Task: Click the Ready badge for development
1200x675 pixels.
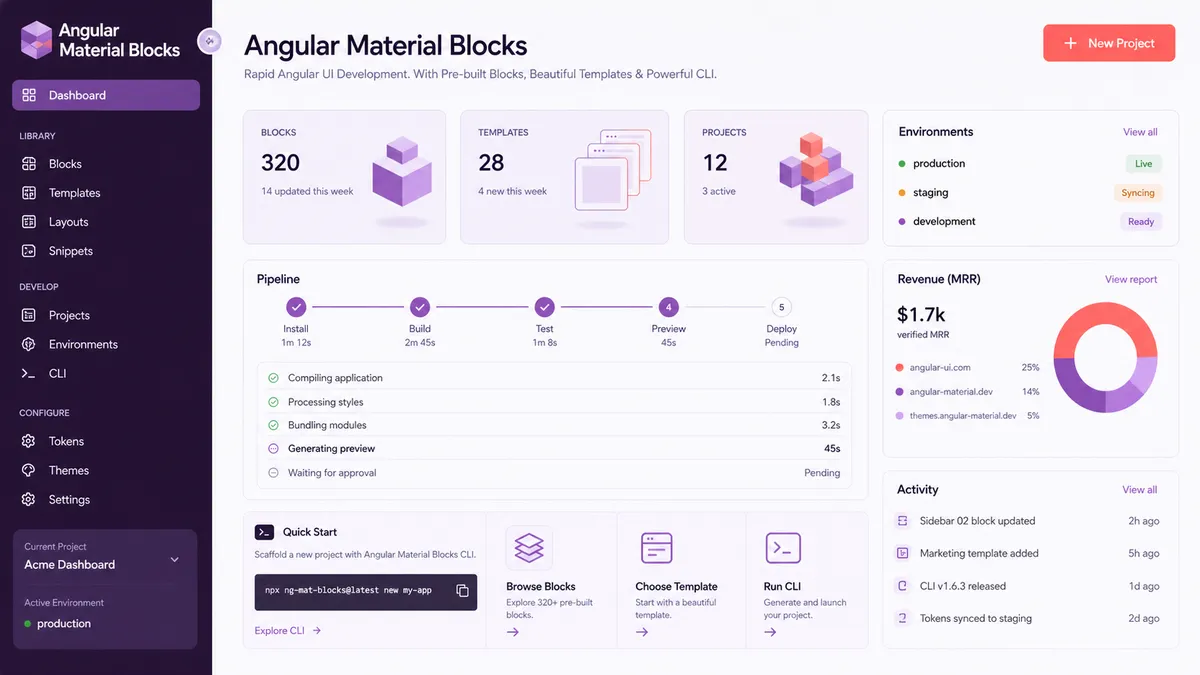Action: tap(1141, 222)
